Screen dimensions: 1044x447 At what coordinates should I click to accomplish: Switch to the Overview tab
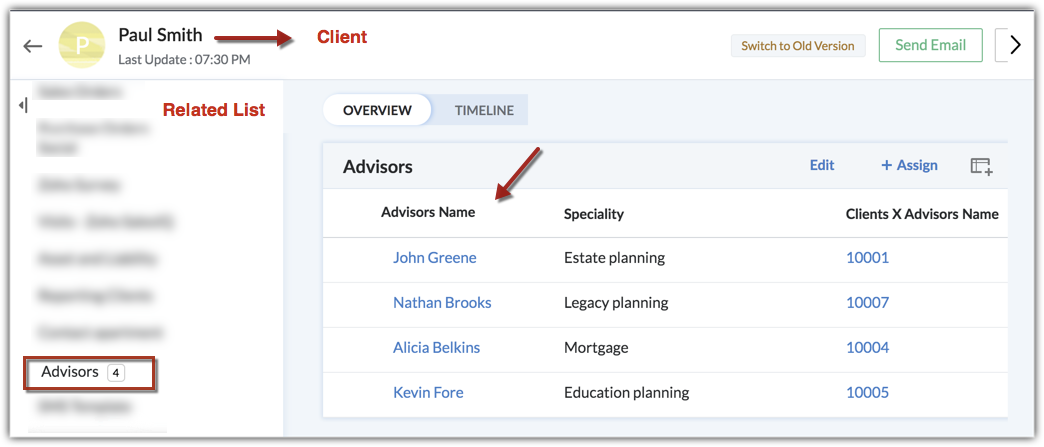tap(377, 110)
